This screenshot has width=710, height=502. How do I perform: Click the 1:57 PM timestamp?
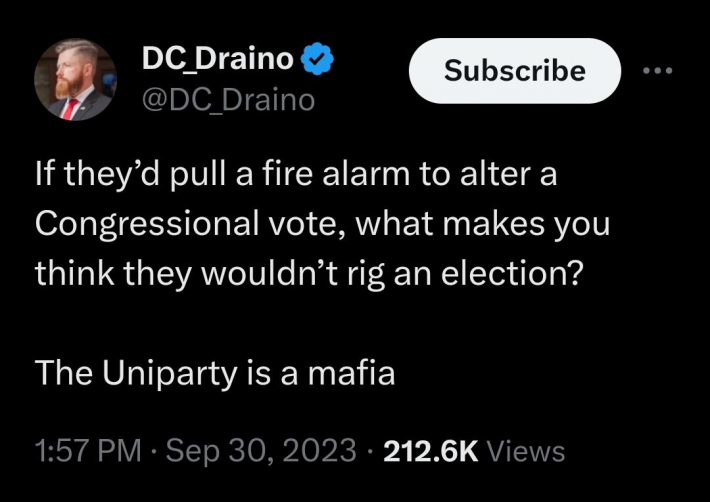[x=87, y=452]
